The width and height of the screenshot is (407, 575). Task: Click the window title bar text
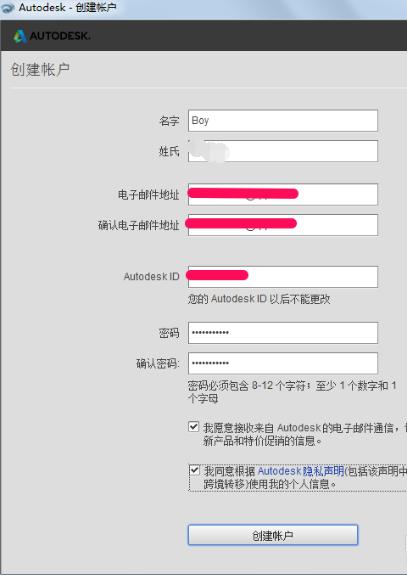(67, 8)
